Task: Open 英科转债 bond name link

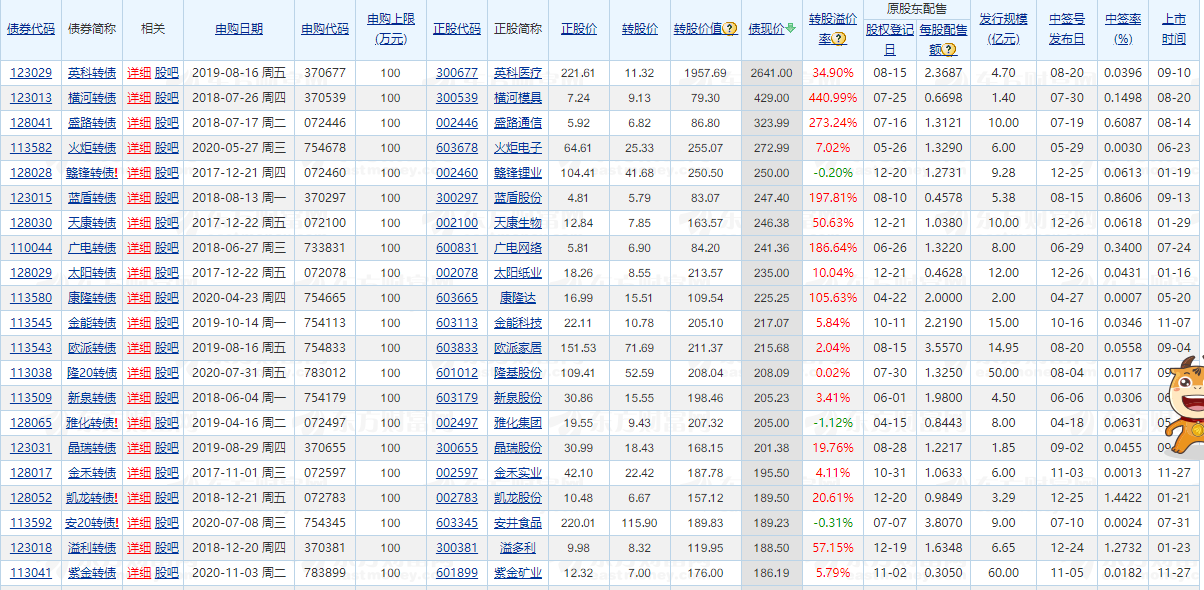Action: 91,73
